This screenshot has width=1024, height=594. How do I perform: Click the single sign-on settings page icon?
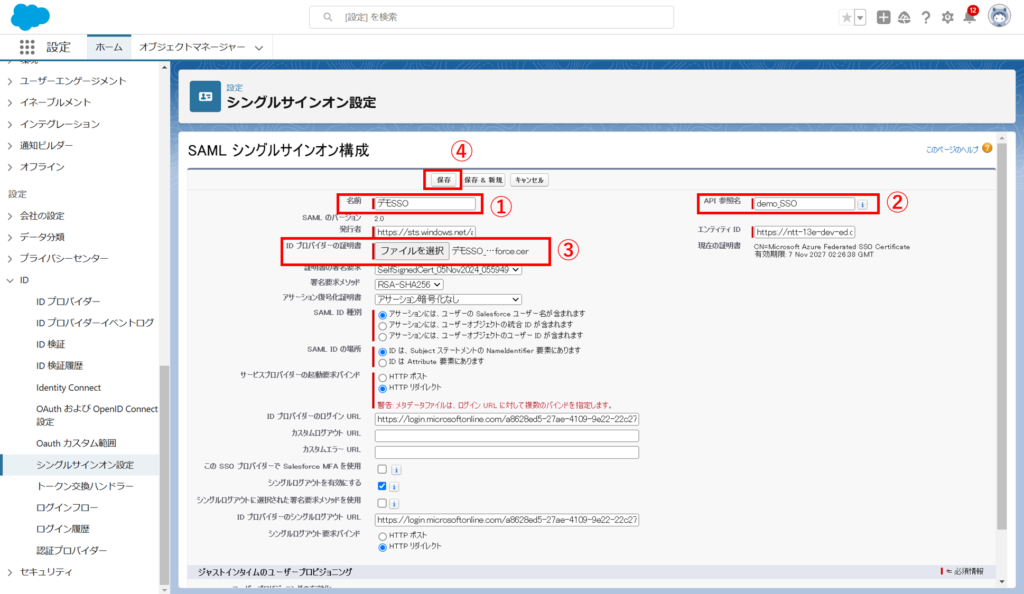(205, 97)
